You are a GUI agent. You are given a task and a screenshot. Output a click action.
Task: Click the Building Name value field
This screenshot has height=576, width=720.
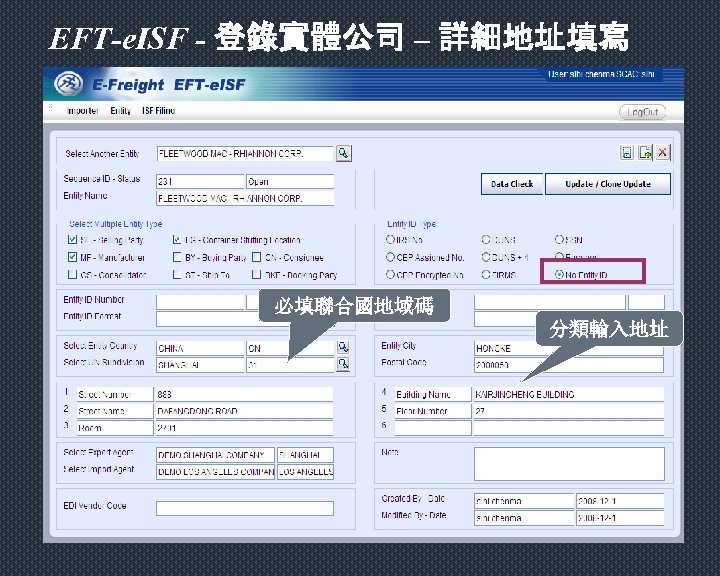point(569,394)
